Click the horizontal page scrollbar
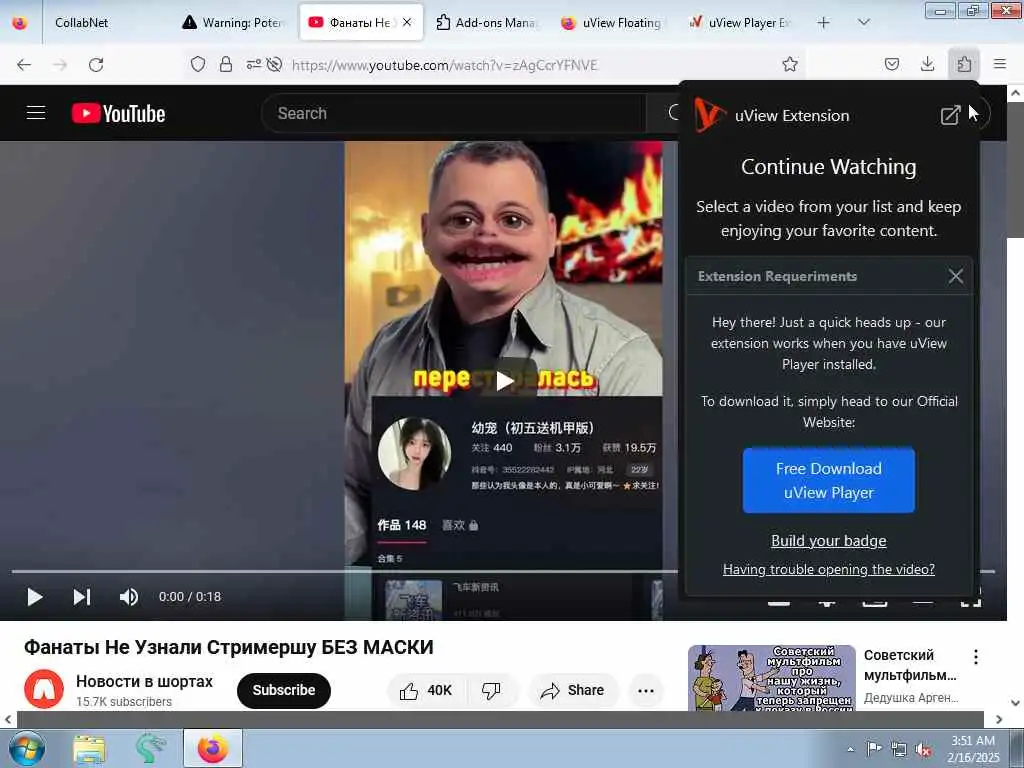Image resolution: width=1024 pixels, height=768 pixels. coord(500,719)
